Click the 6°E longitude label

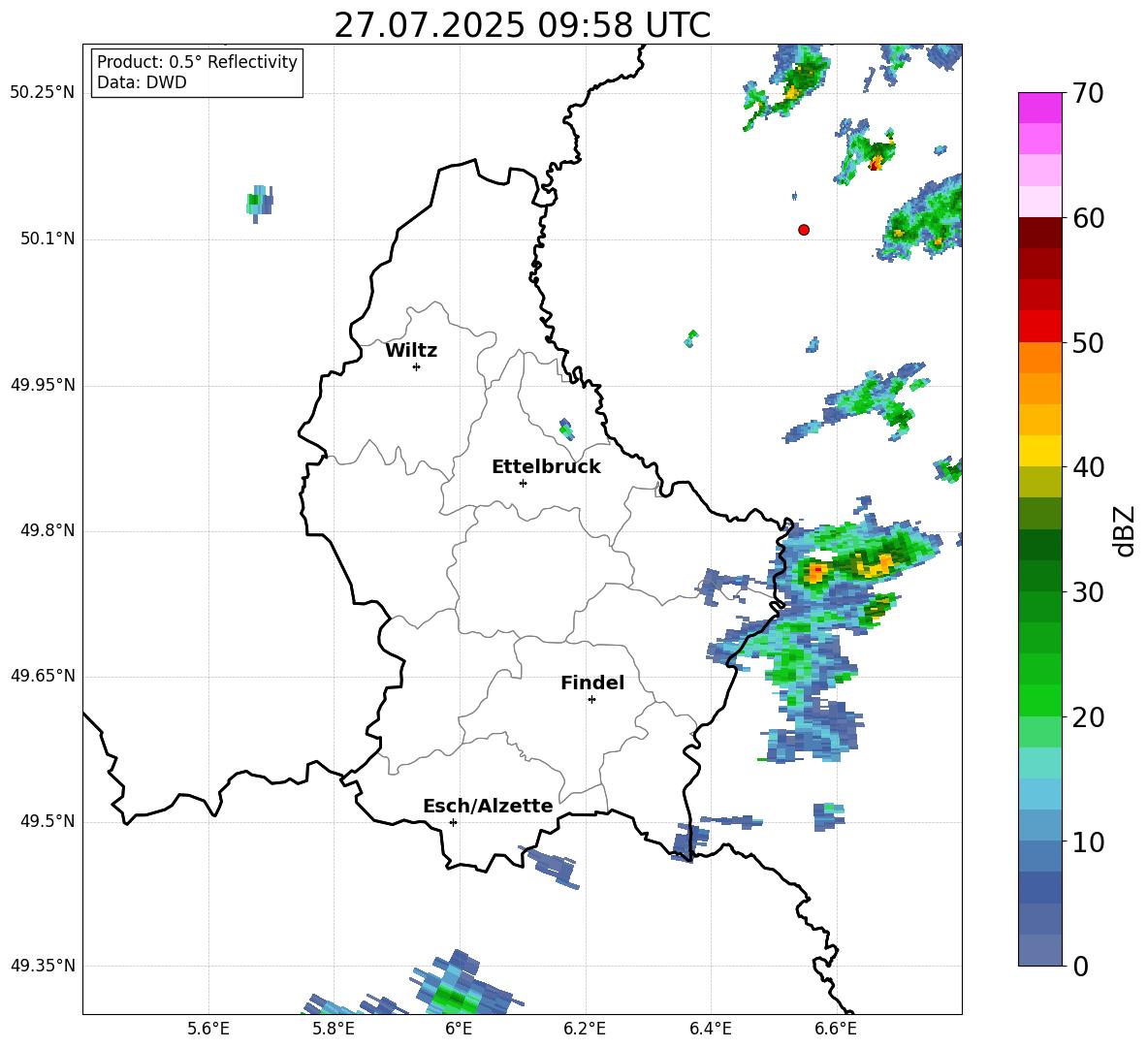click(459, 1029)
